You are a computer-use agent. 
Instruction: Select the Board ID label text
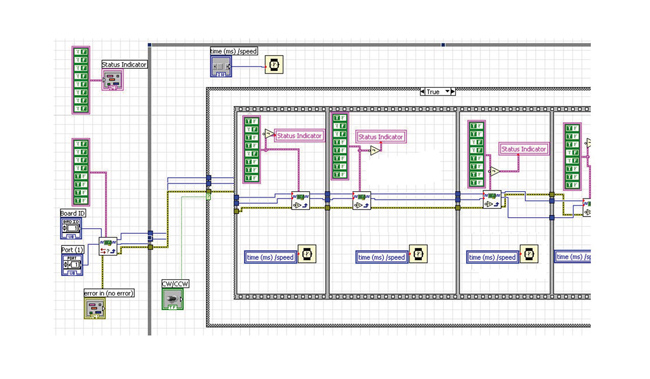pos(73,213)
